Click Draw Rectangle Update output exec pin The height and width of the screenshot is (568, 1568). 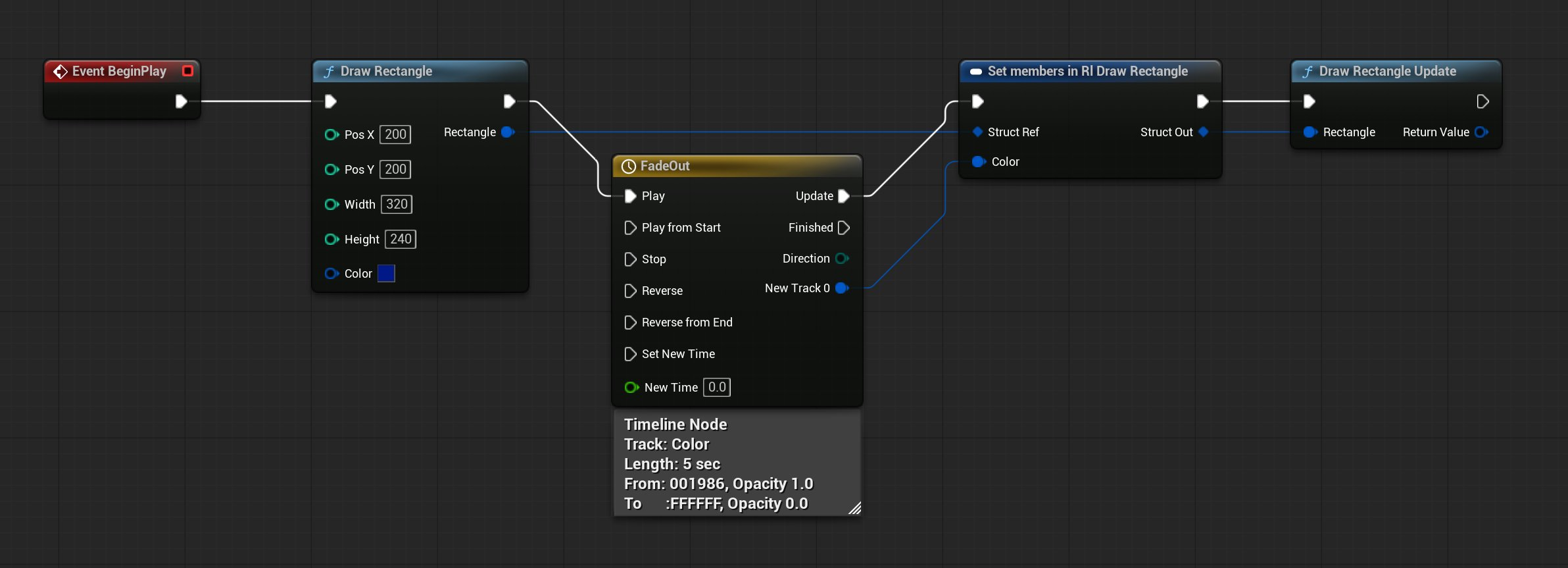click(x=1482, y=101)
